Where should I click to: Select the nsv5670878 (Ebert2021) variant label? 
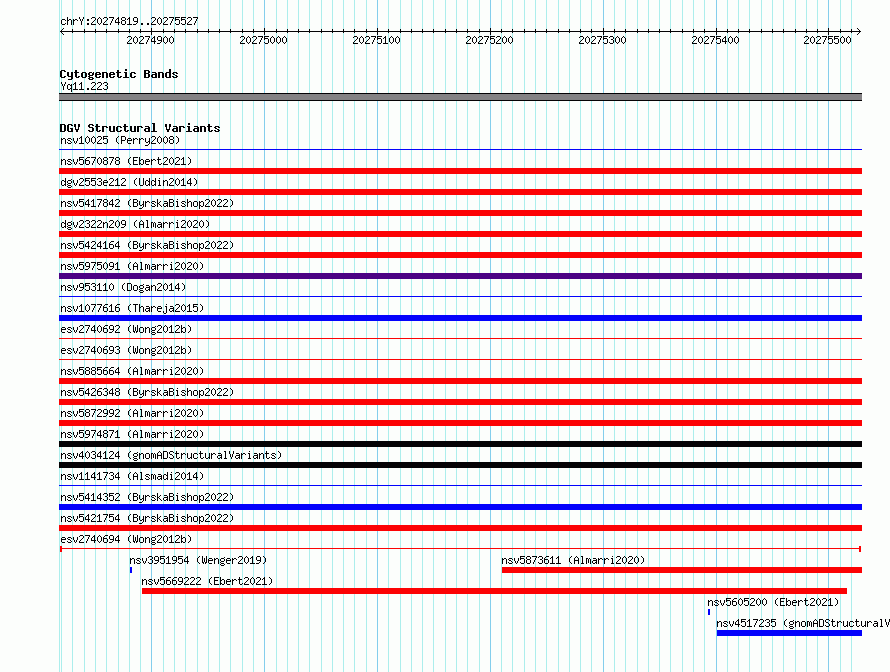click(x=126, y=161)
